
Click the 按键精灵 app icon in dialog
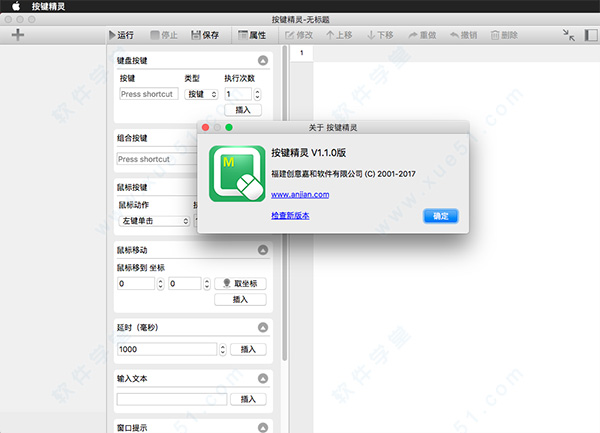237,174
